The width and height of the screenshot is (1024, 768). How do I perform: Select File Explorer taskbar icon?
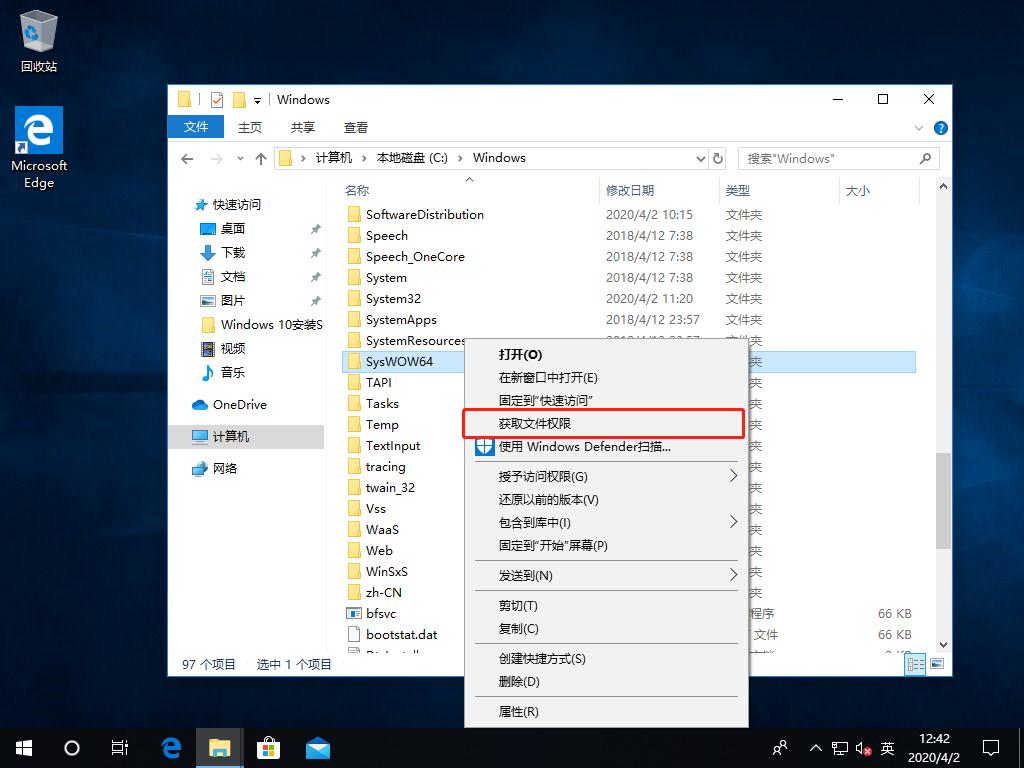(x=219, y=748)
